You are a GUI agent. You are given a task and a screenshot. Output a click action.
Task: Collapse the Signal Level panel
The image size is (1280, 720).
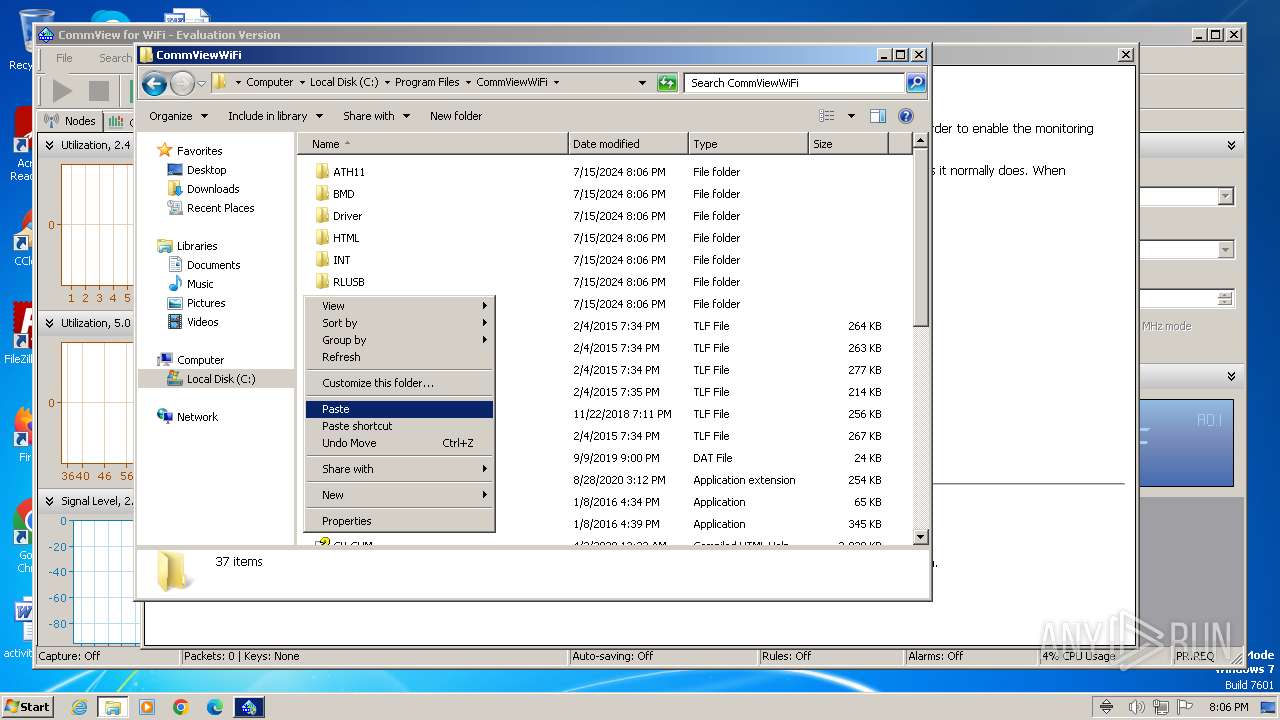click(x=50, y=501)
